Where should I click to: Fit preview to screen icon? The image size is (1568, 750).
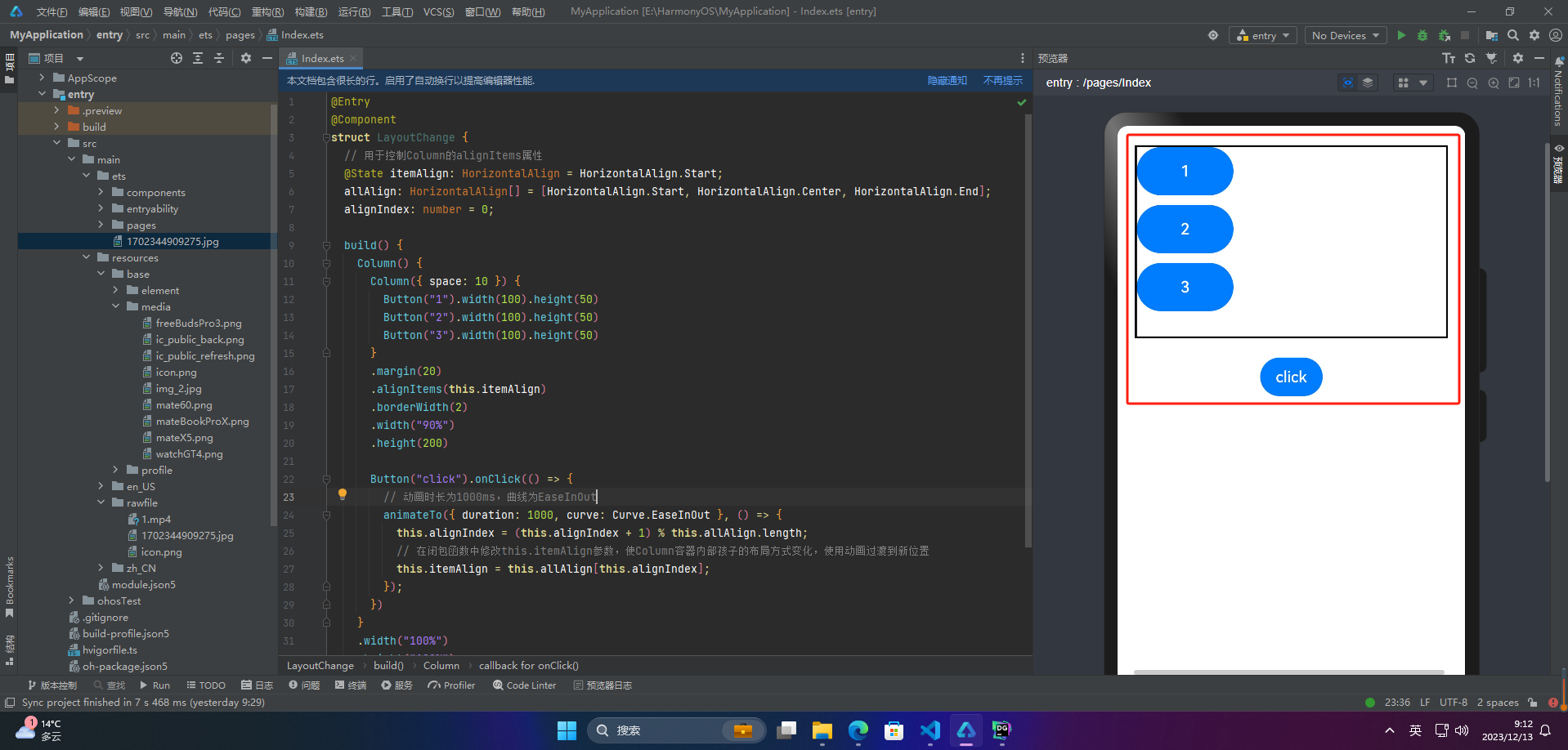click(1514, 83)
